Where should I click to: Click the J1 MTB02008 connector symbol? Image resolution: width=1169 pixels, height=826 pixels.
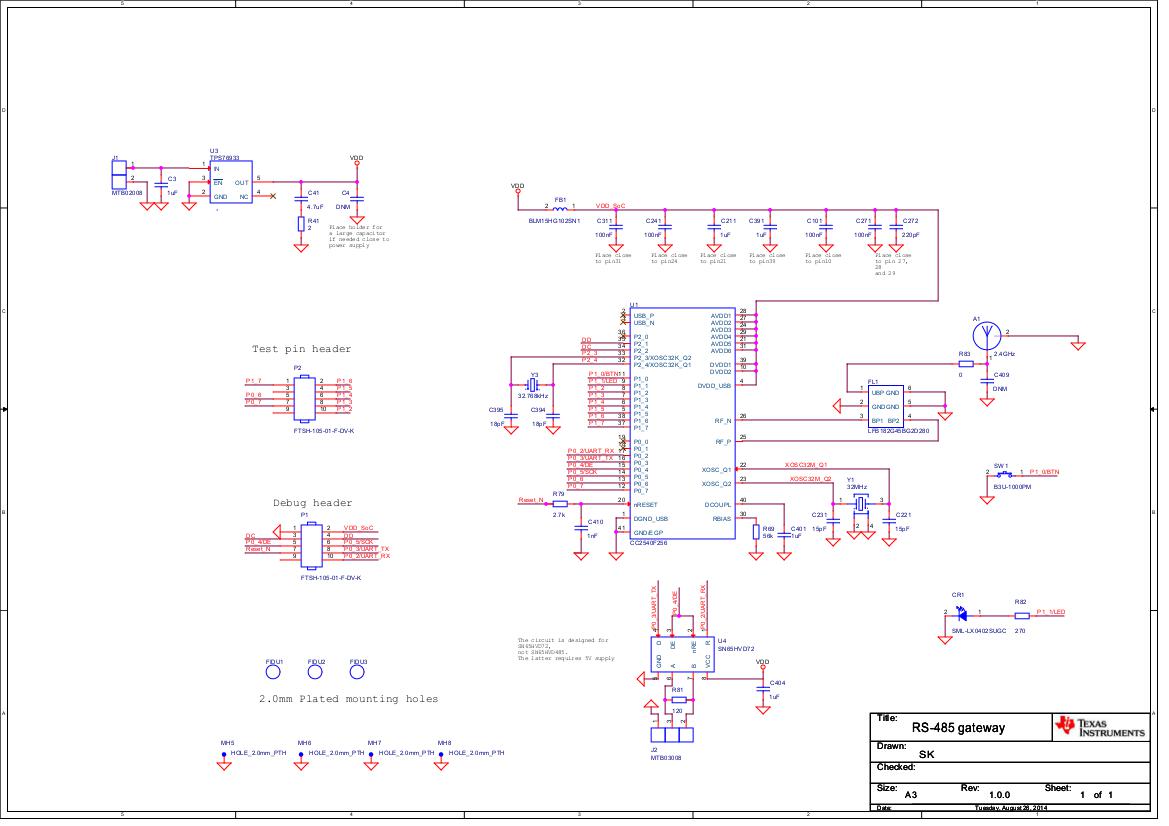pos(119,176)
